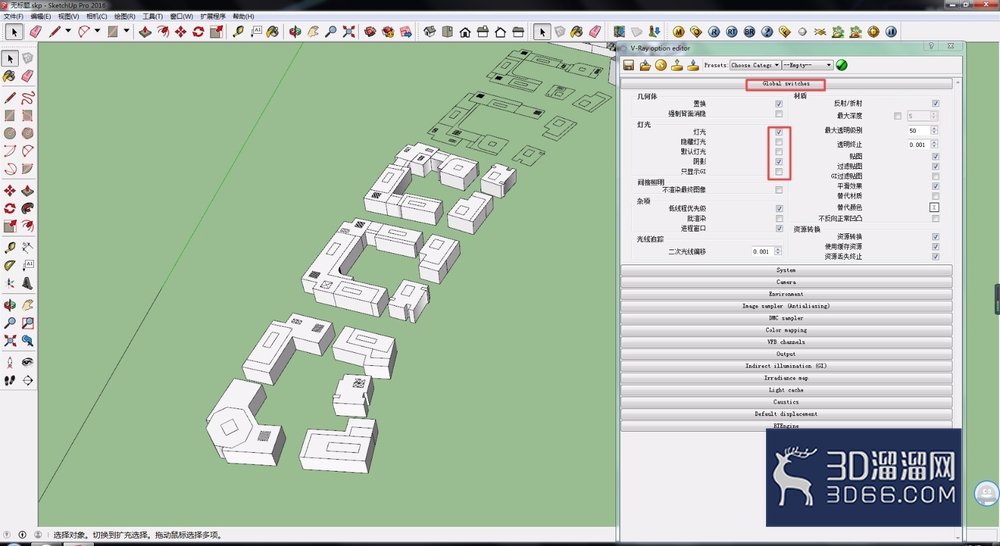Toggle the 阴影 shadows checkbox
Image resolution: width=1000 pixels, height=546 pixels.
coord(779,162)
